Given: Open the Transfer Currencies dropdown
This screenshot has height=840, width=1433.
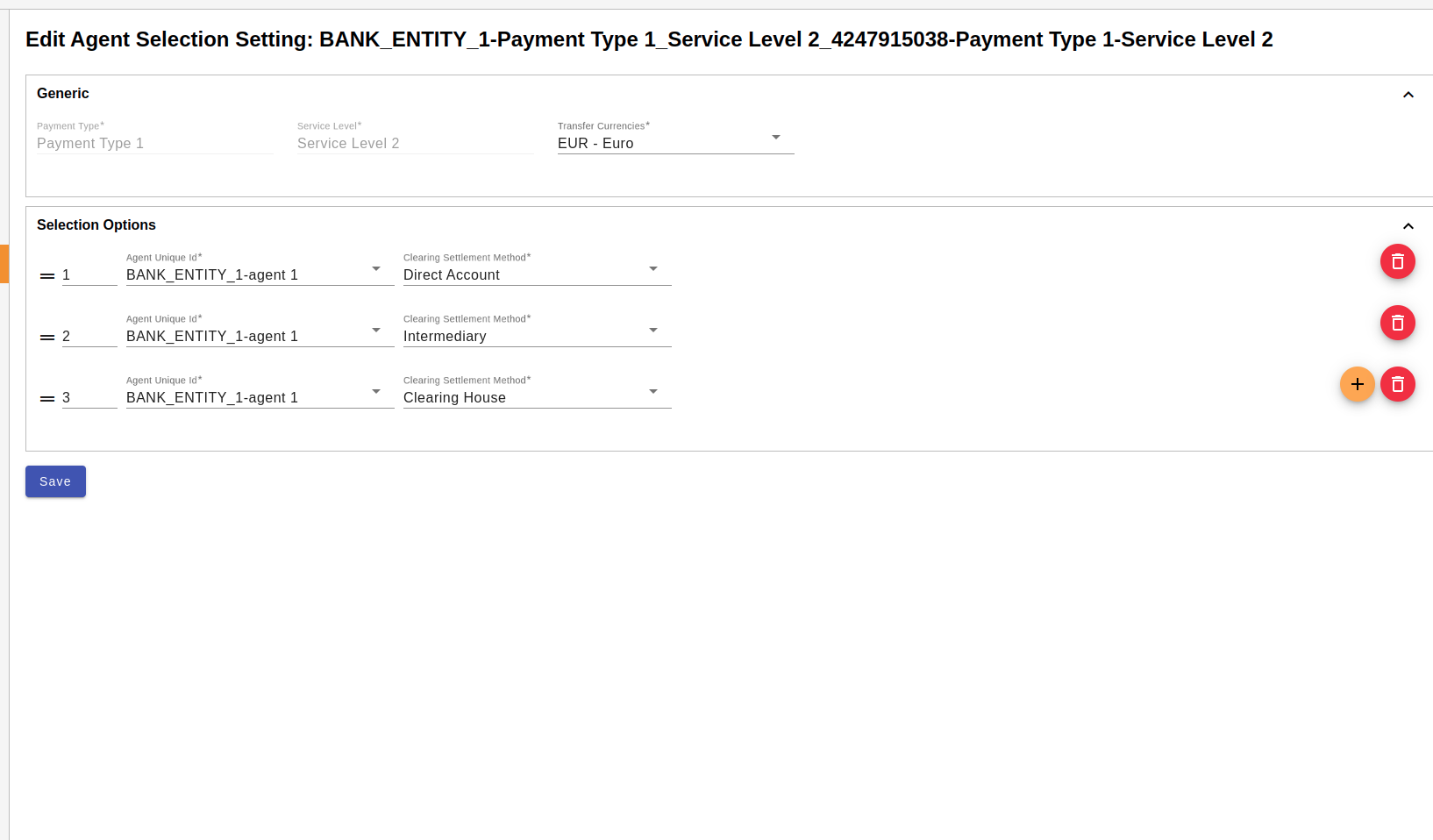Looking at the screenshot, I should 675,143.
